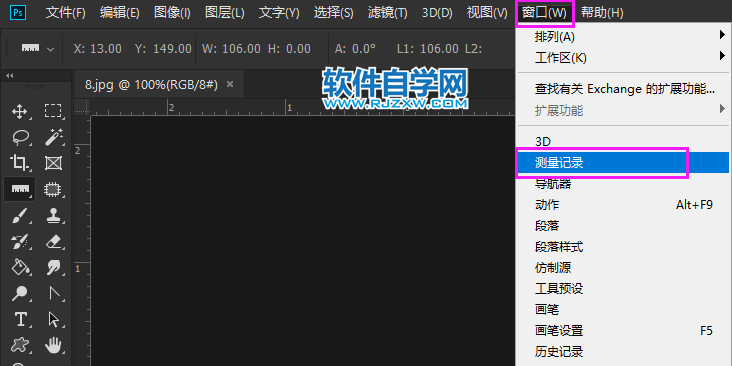Open the 文件(F) menu
The width and height of the screenshot is (732, 366).
point(65,13)
